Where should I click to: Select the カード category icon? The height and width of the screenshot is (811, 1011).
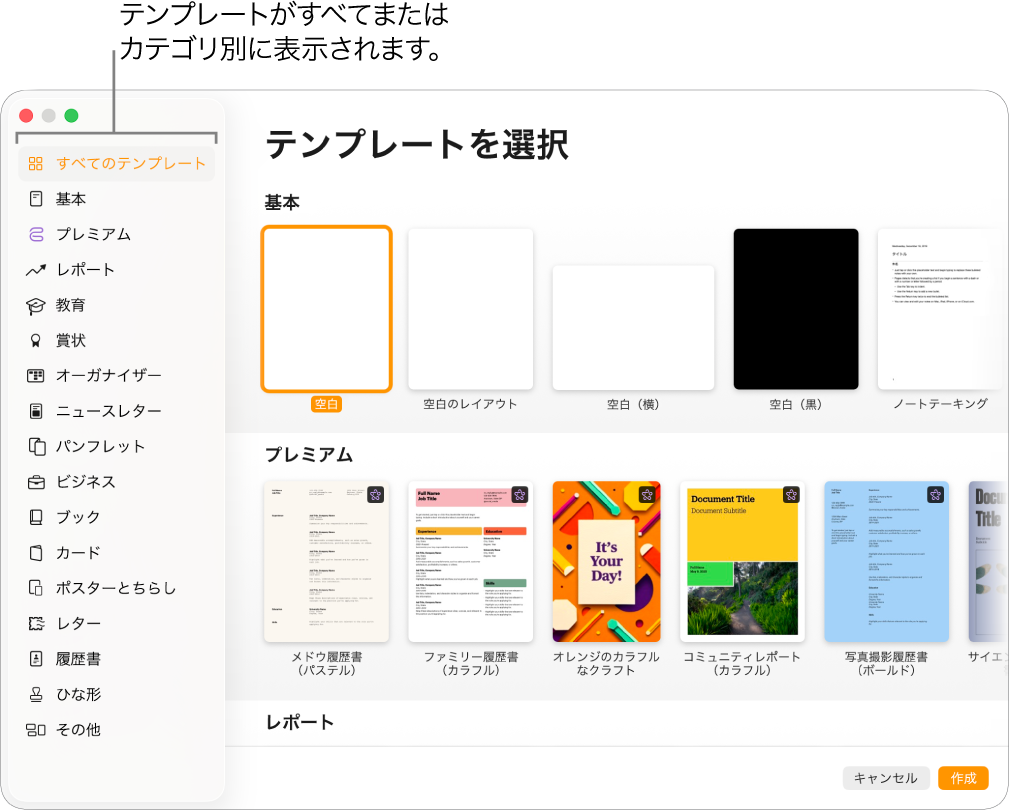[x=37, y=552]
